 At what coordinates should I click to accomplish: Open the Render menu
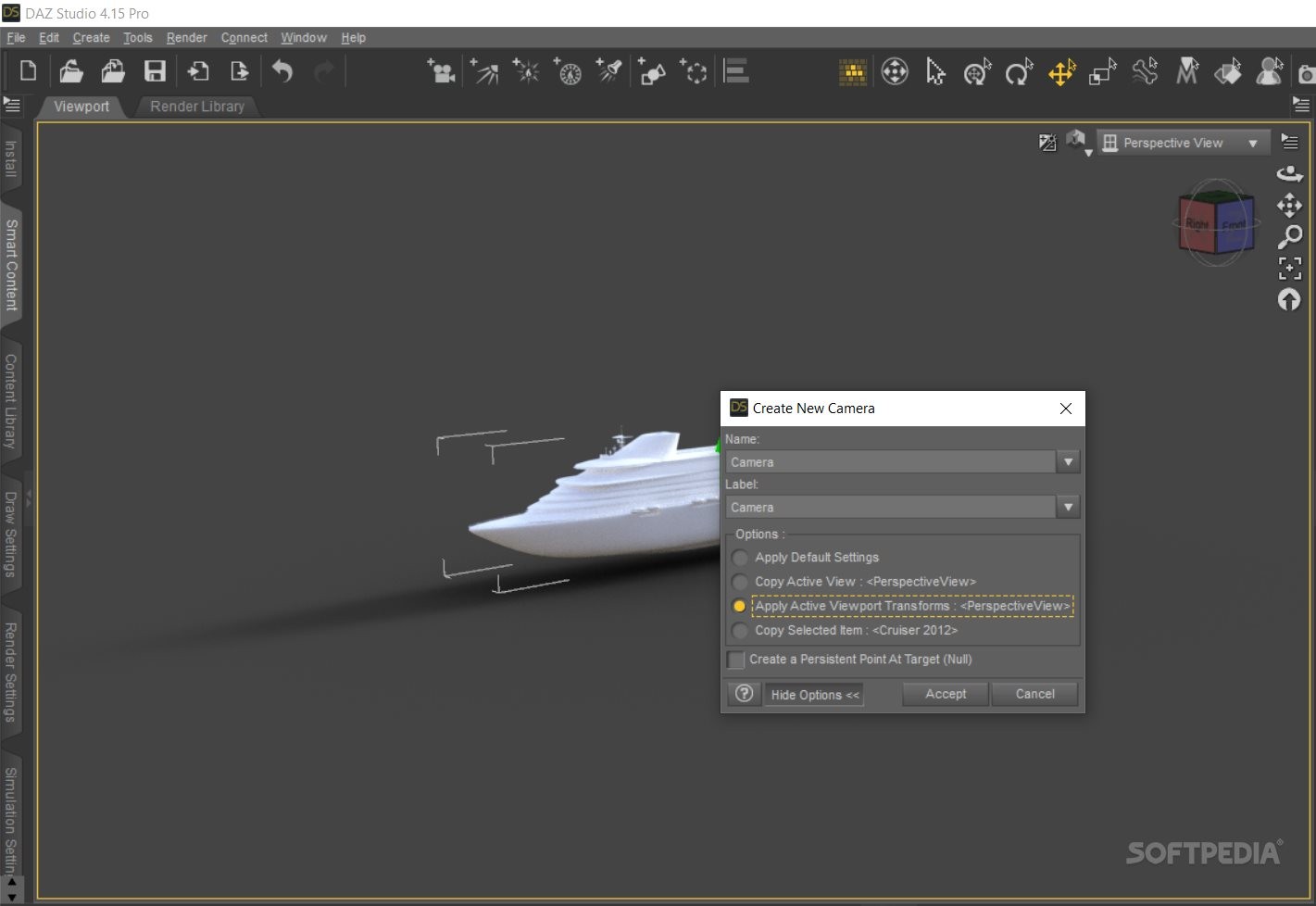point(186,38)
